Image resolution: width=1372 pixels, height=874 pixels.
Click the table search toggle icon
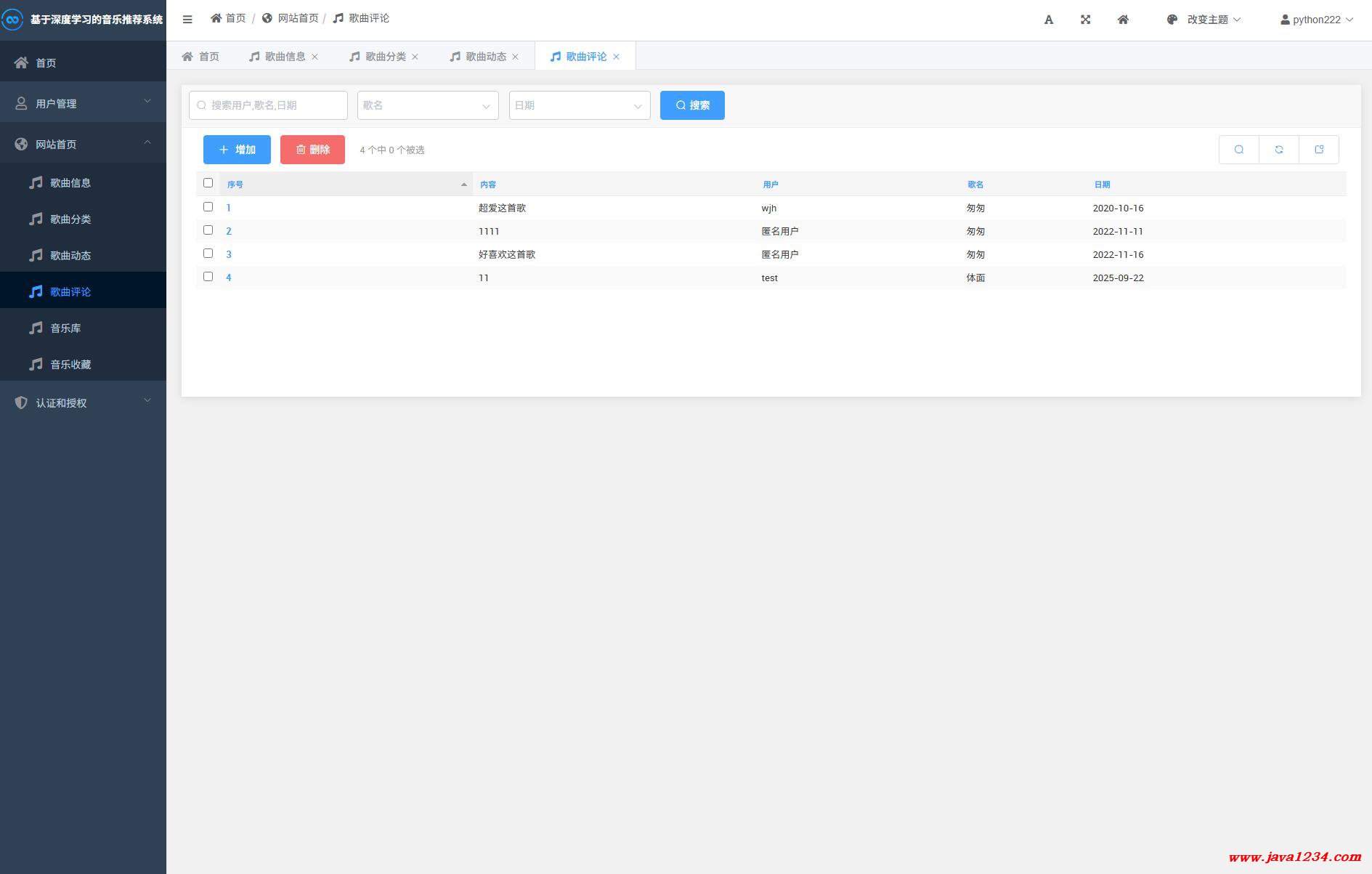[1238, 150]
